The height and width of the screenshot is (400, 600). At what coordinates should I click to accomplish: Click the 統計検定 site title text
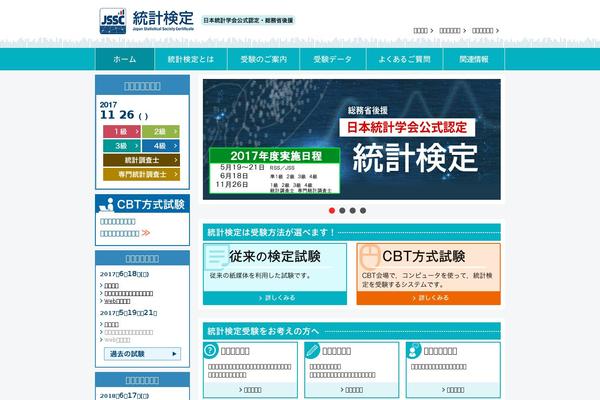coord(163,18)
